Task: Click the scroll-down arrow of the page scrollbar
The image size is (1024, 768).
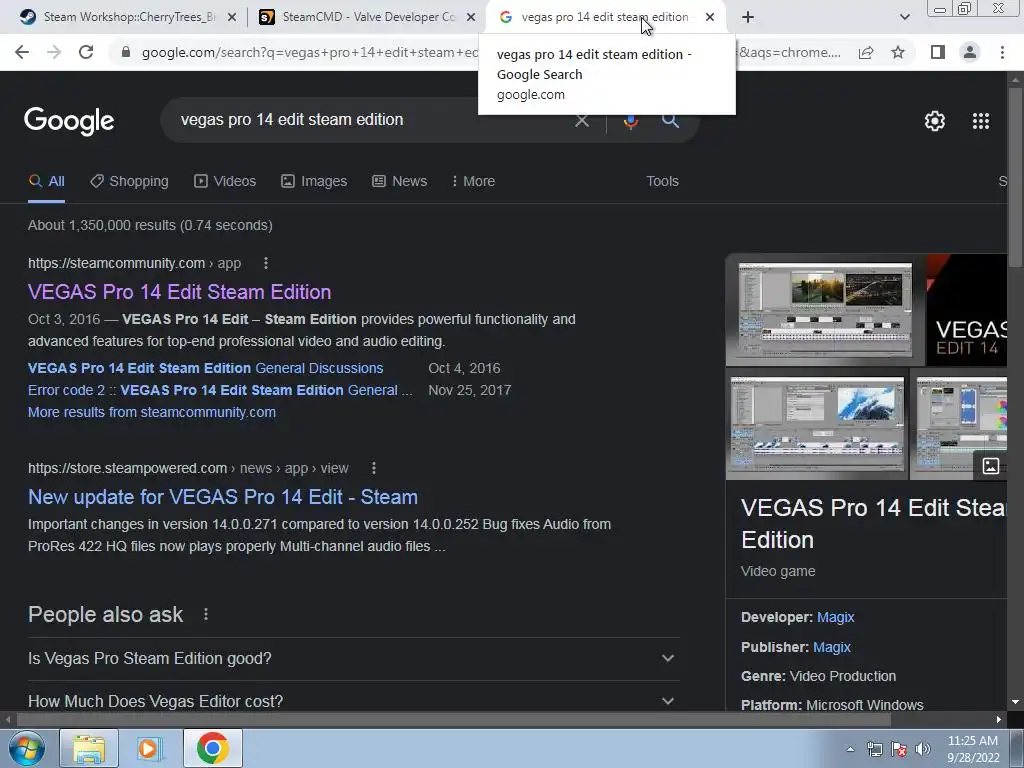Action: point(1016,703)
